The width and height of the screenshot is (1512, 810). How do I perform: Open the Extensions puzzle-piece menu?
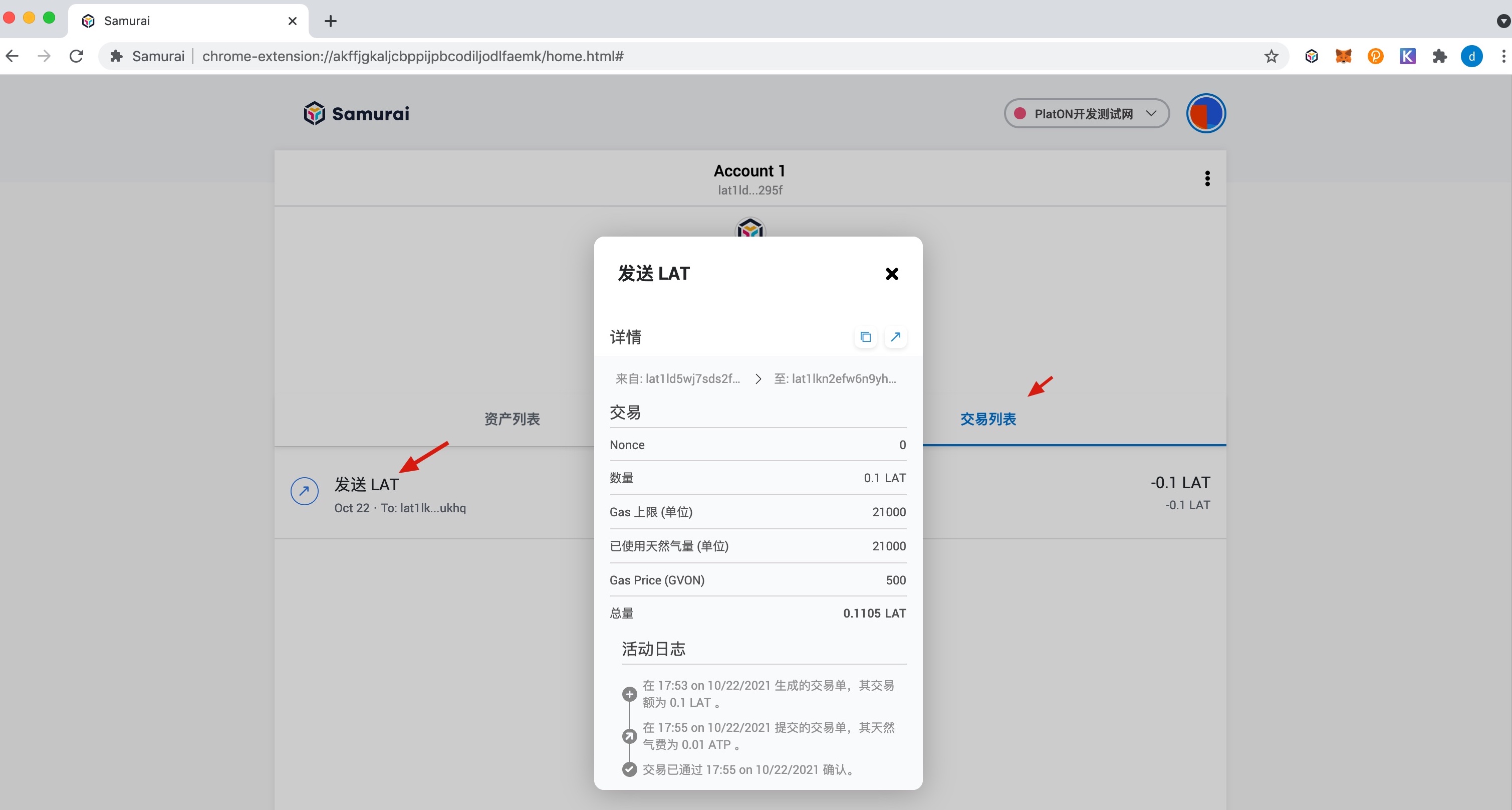click(1439, 56)
